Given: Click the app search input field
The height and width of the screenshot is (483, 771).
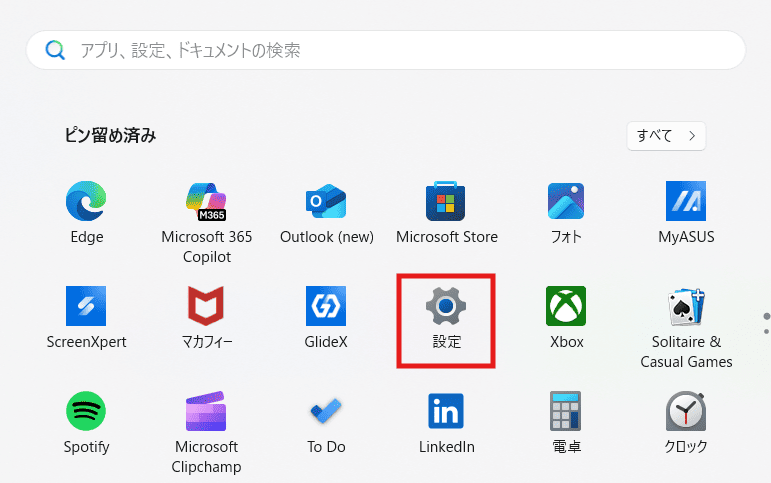Looking at the screenshot, I should [386, 50].
